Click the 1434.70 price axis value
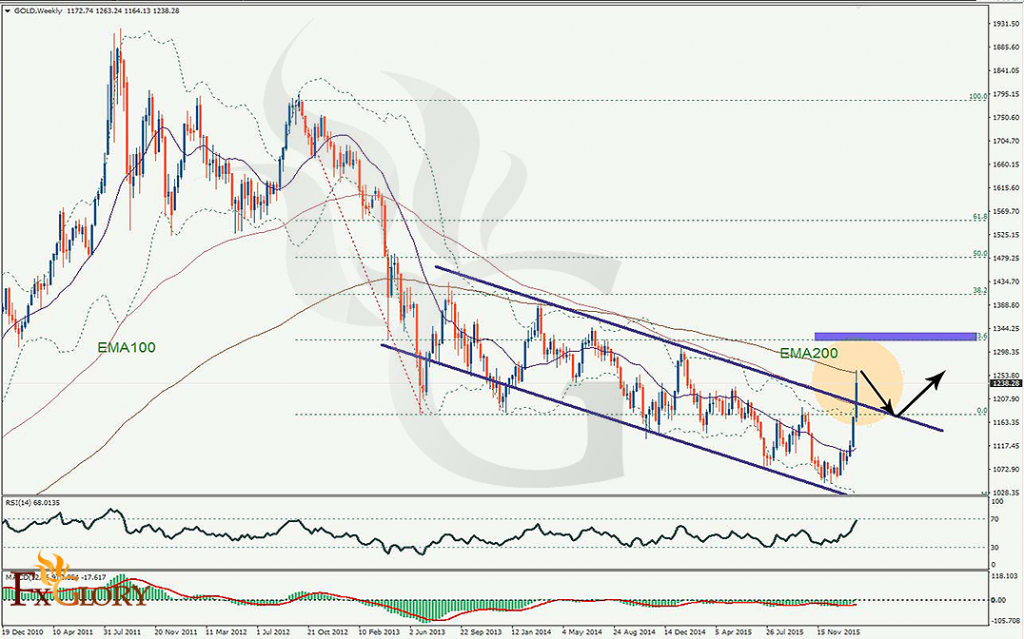Image resolution: width=1024 pixels, height=639 pixels. [1006, 282]
